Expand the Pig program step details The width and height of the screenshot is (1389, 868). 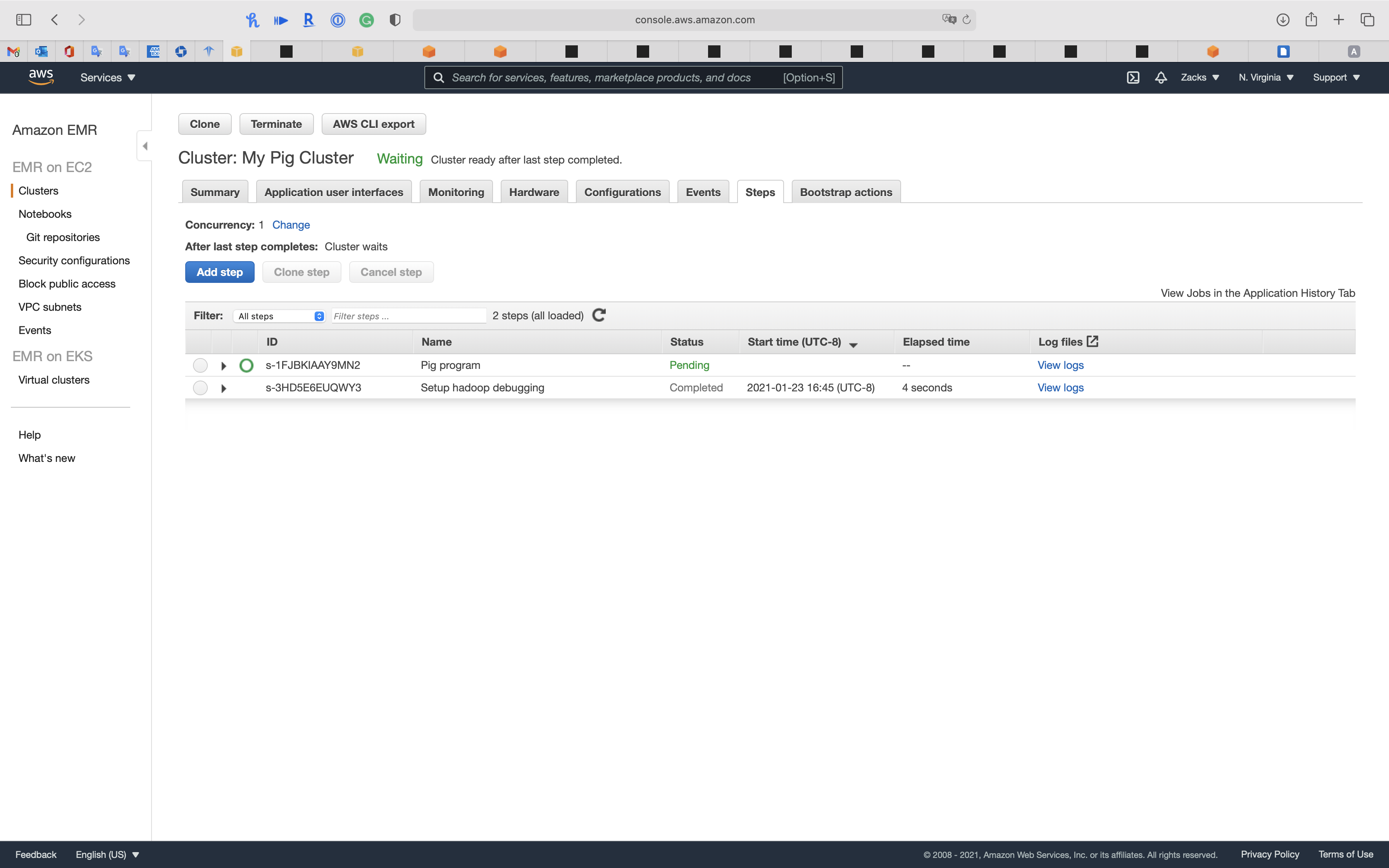(224, 366)
